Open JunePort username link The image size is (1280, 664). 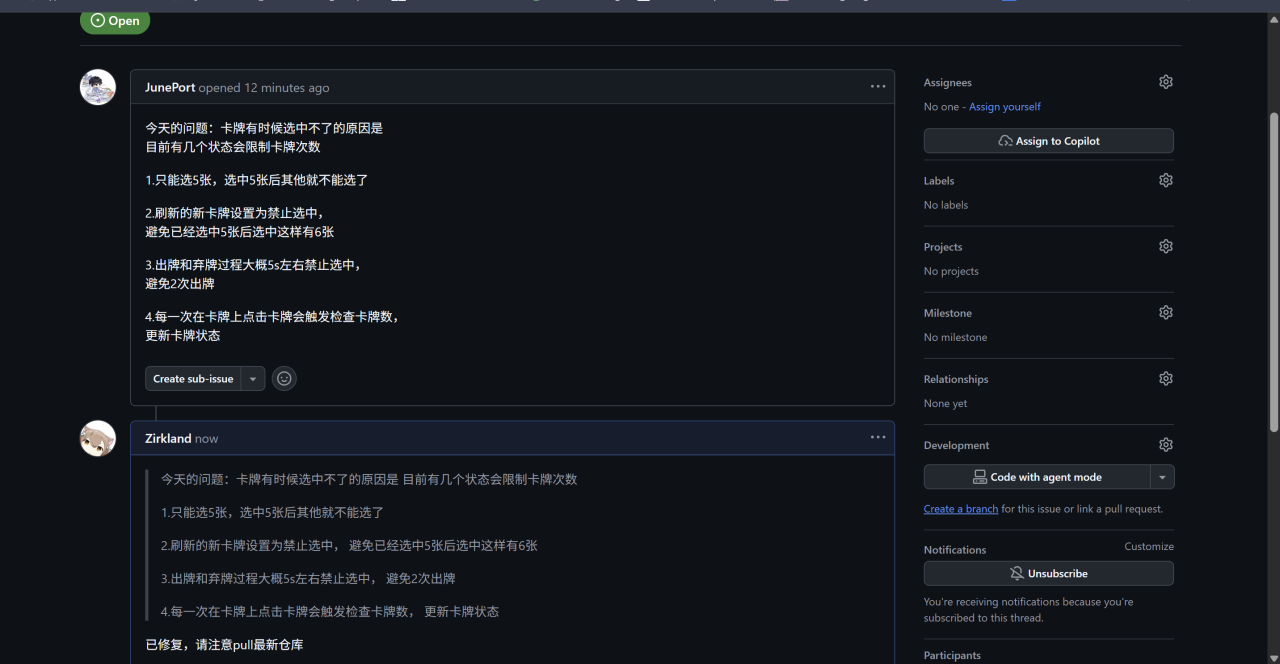click(170, 87)
